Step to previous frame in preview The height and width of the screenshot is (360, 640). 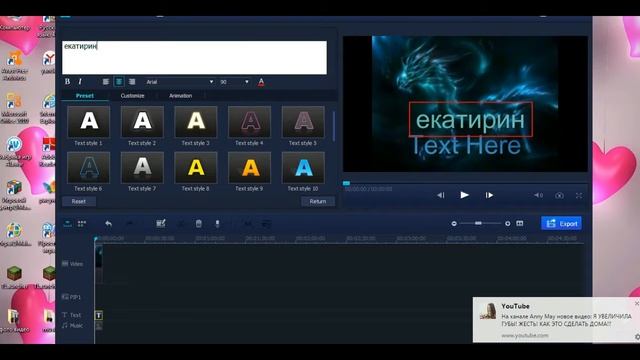[x=441, y=196]
